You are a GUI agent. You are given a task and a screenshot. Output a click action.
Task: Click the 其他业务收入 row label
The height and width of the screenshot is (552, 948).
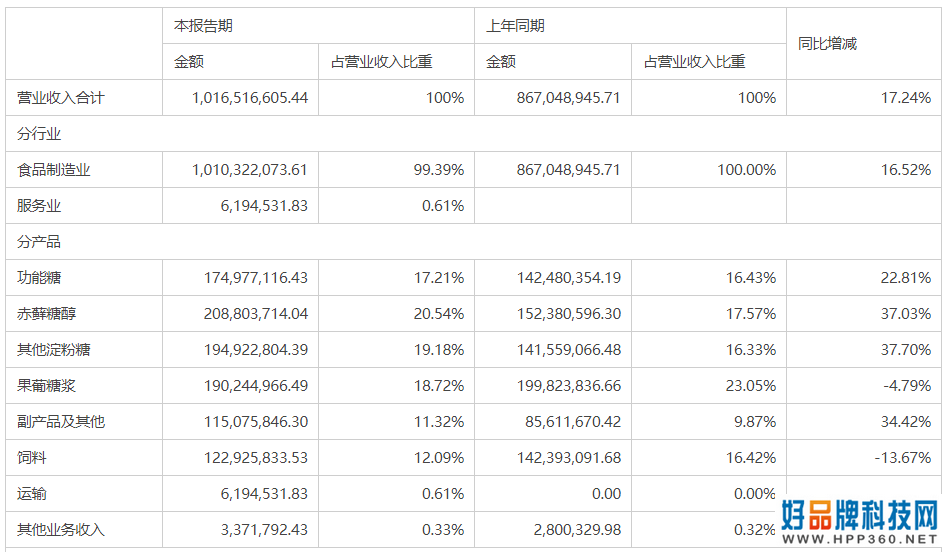coord(60,530)
